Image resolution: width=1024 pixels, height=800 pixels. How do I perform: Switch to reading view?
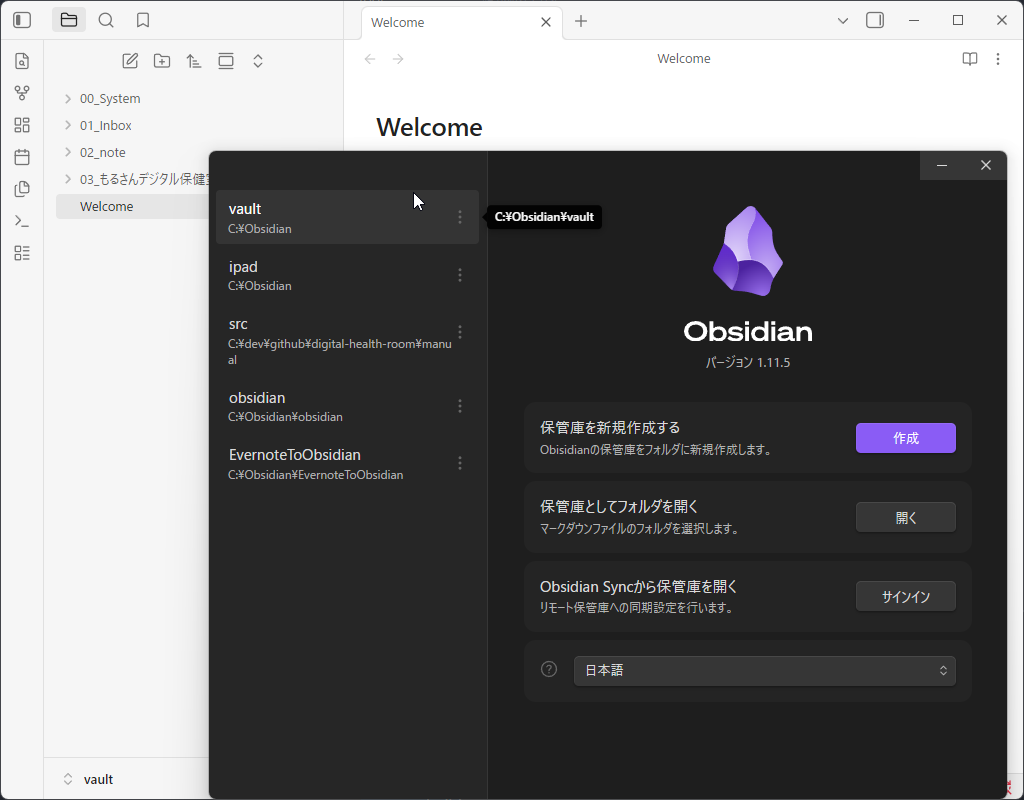tap(969, 59)
